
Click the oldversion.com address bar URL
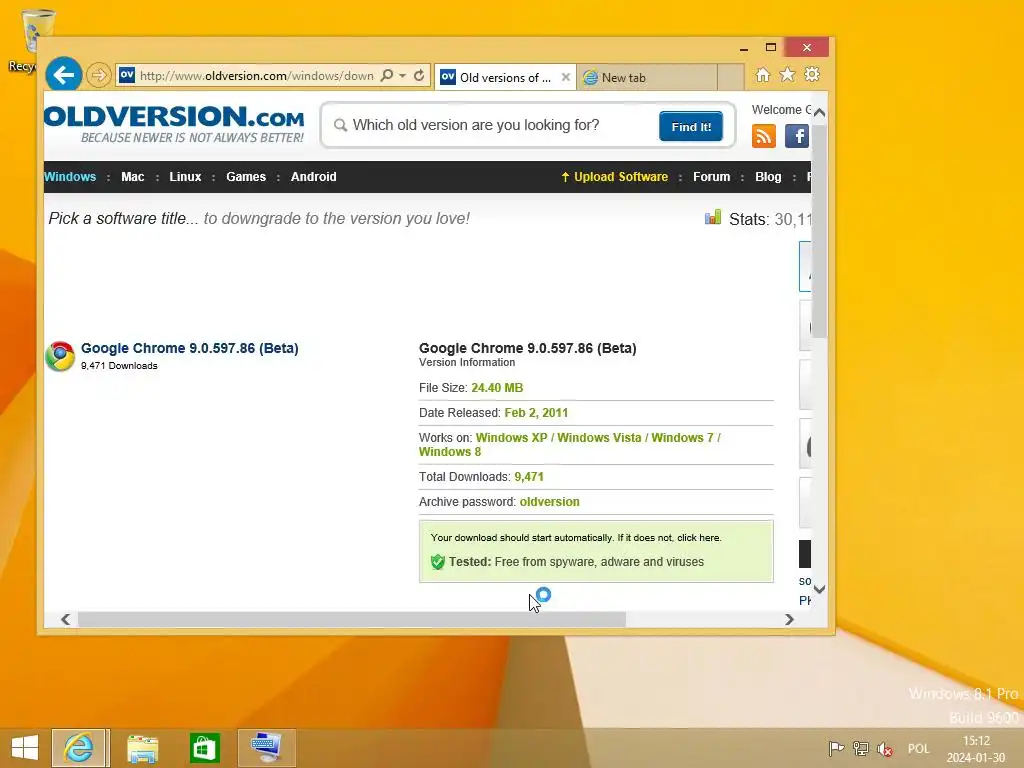(x=256, y=76)
